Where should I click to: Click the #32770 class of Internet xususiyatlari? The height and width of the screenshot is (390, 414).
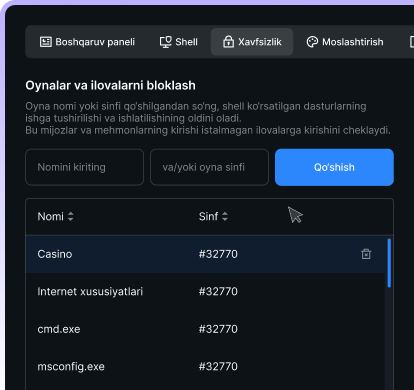(x=218, y=292)
